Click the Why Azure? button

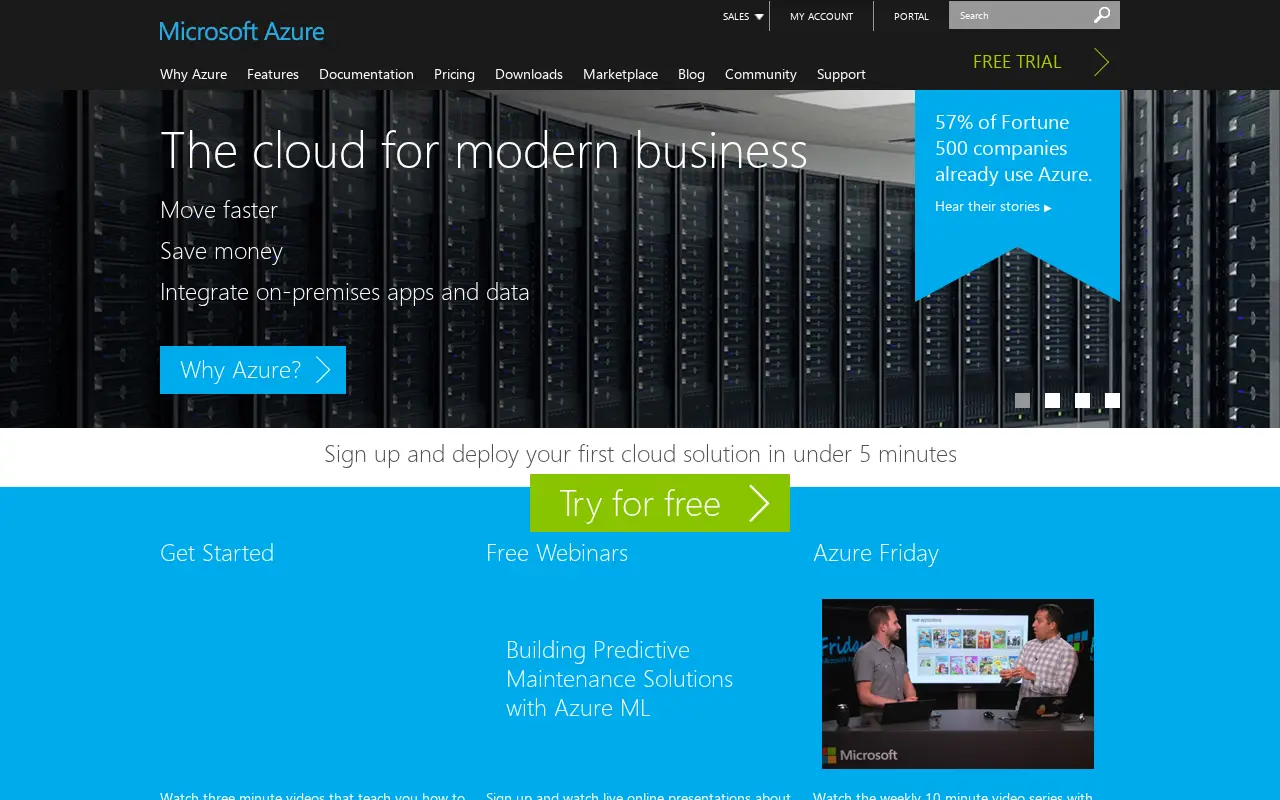pyautogui.click(x=253, y=370)
